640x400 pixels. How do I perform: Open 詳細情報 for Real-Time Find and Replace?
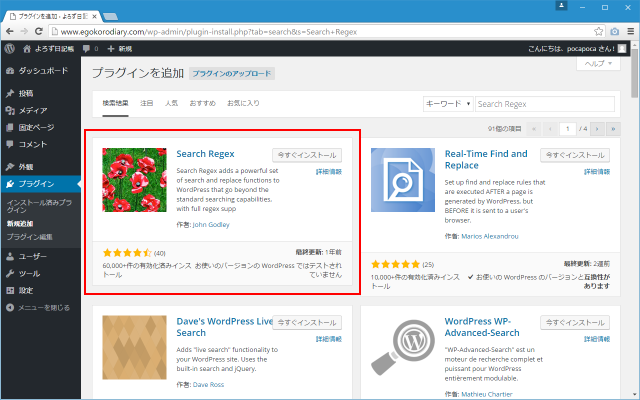597,172
